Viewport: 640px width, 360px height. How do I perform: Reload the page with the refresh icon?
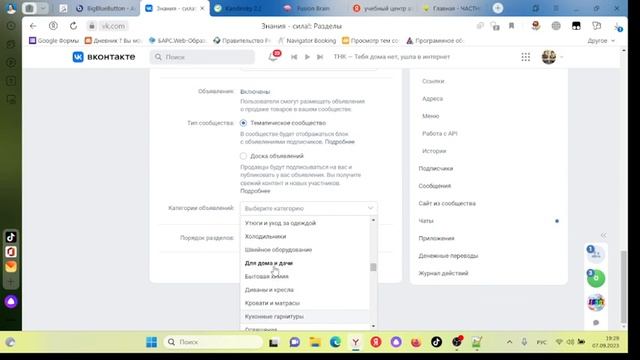[x=73, y=26]
